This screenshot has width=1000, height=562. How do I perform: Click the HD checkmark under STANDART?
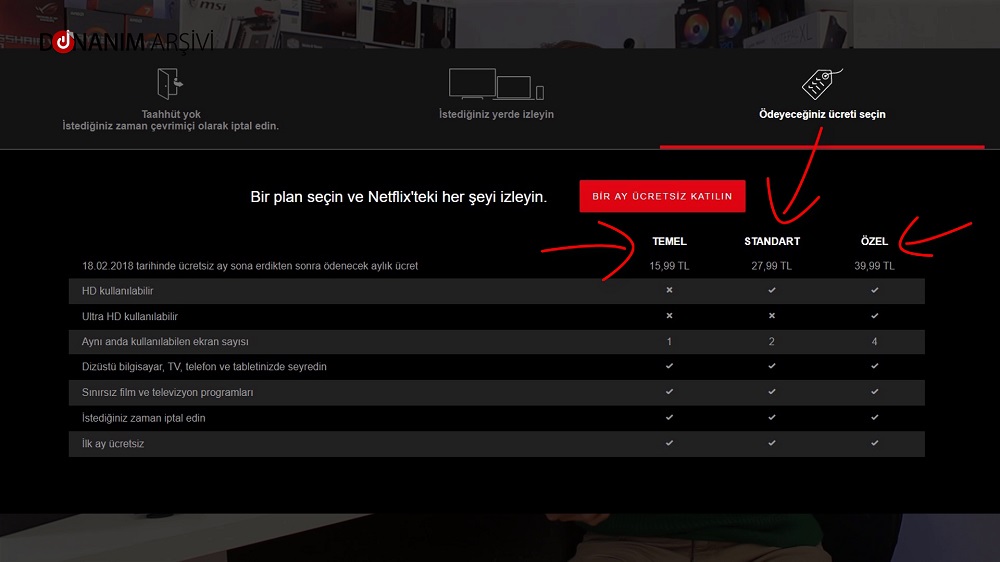coord(772,290)
